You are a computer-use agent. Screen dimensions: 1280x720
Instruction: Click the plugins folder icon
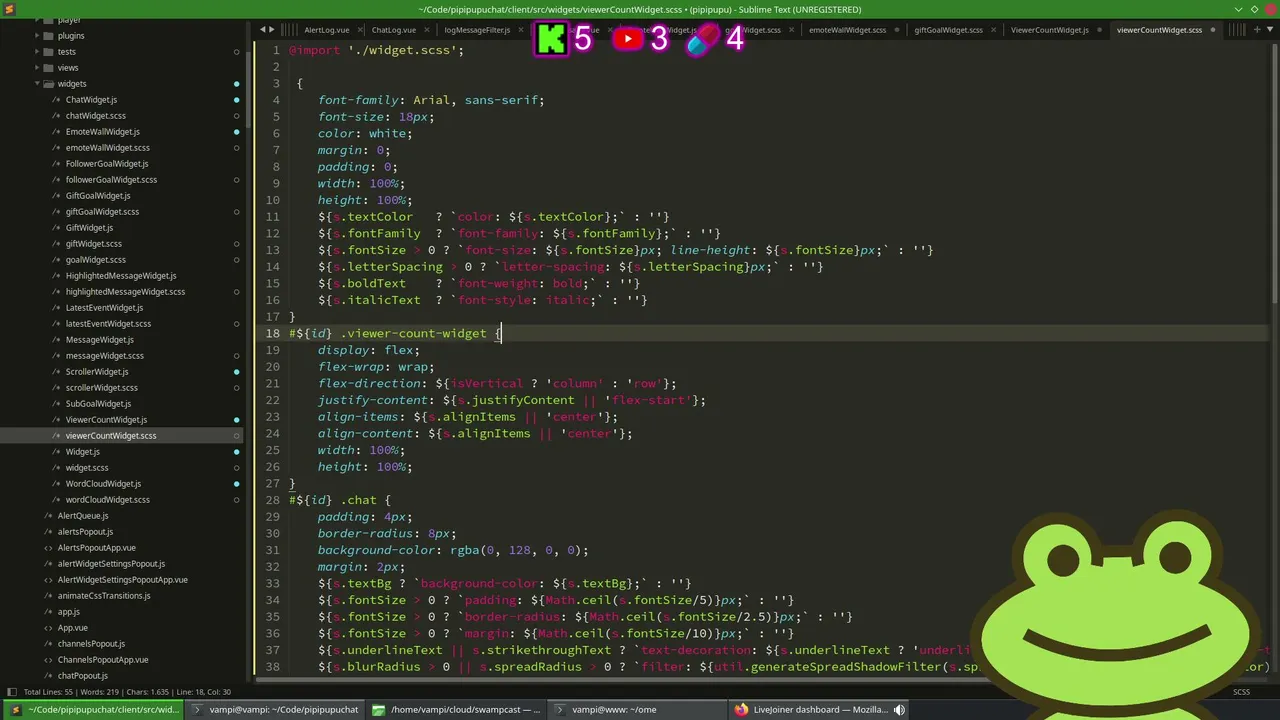click(x=49, y=36)
